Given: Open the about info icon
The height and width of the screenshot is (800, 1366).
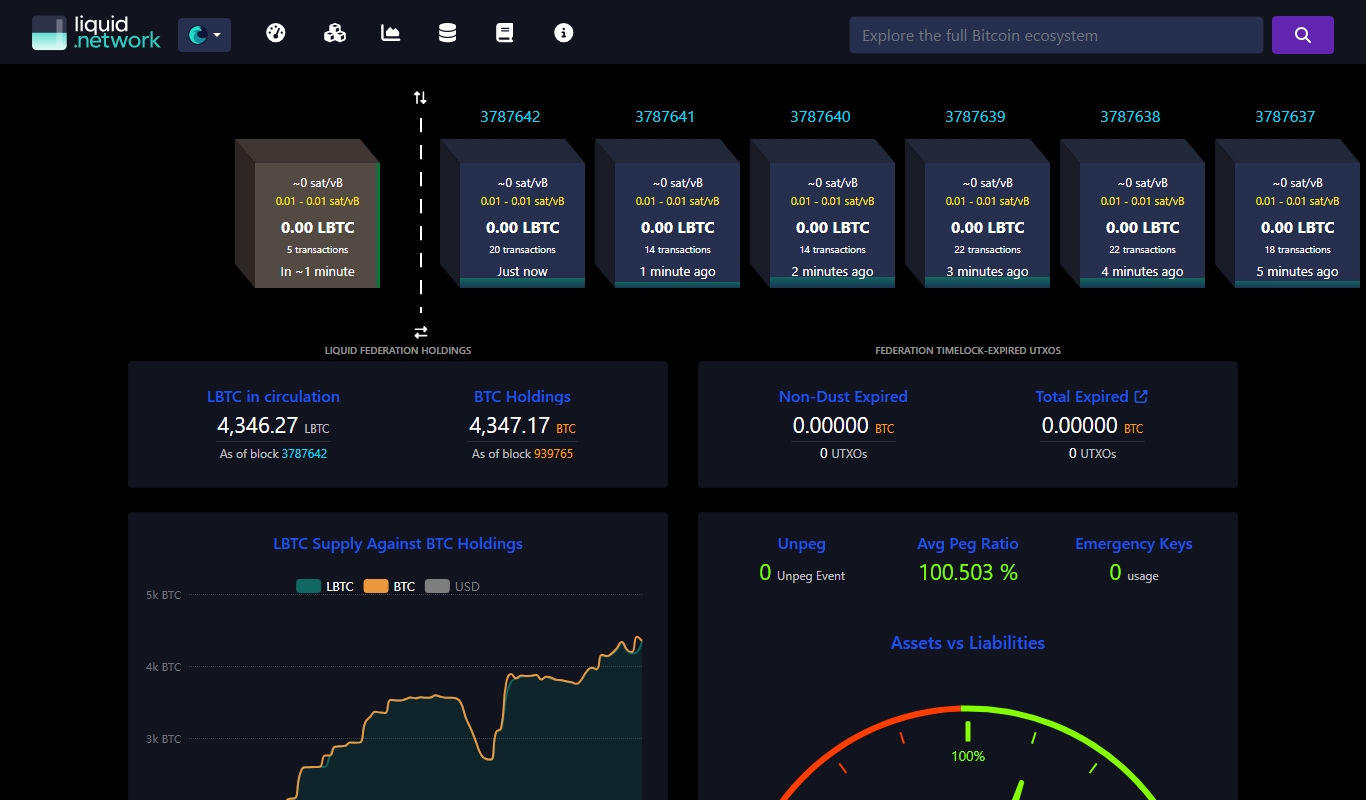Looking at the screenshot, I should [564, 33].
